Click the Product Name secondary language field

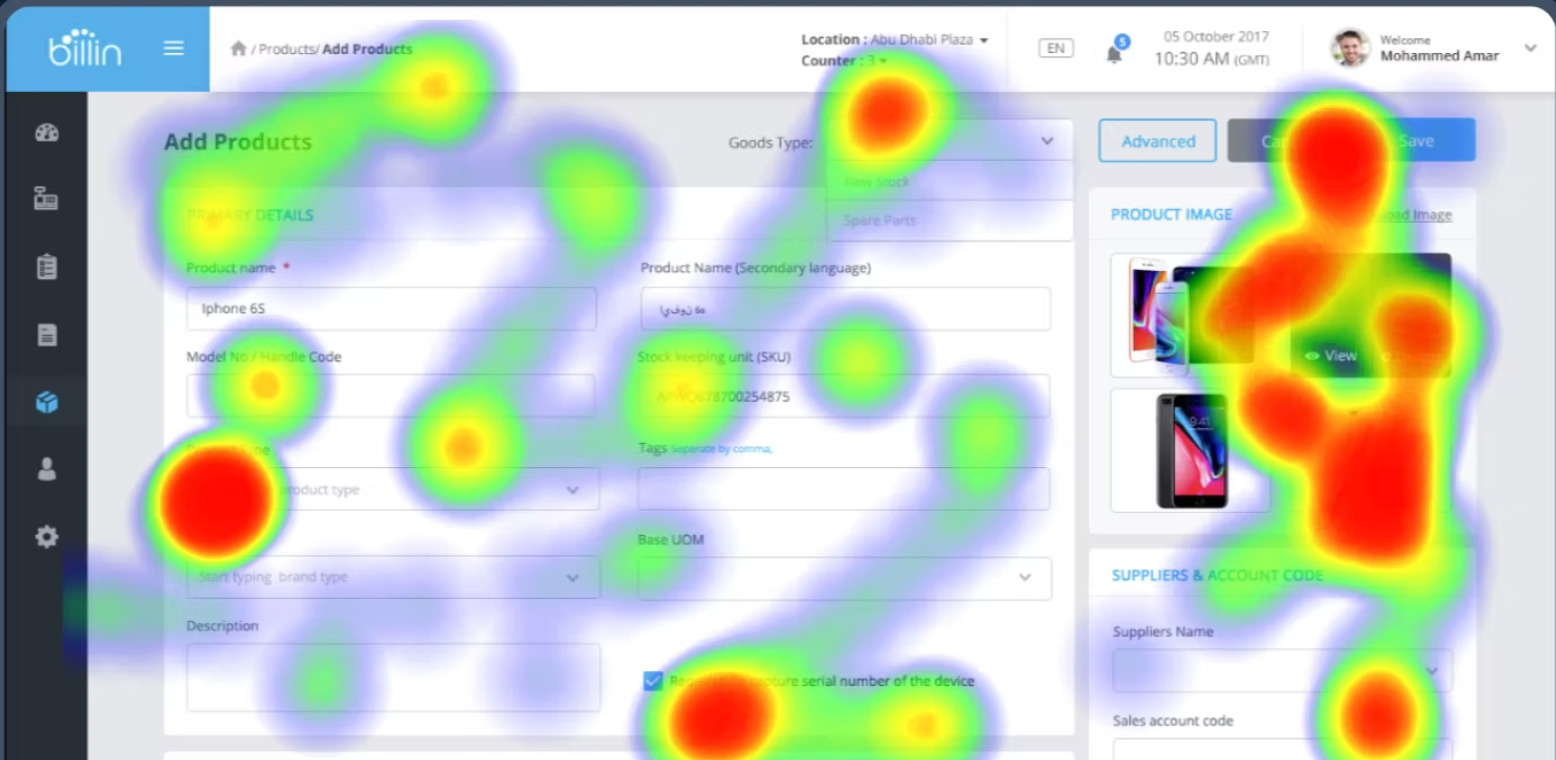point(845,308)
